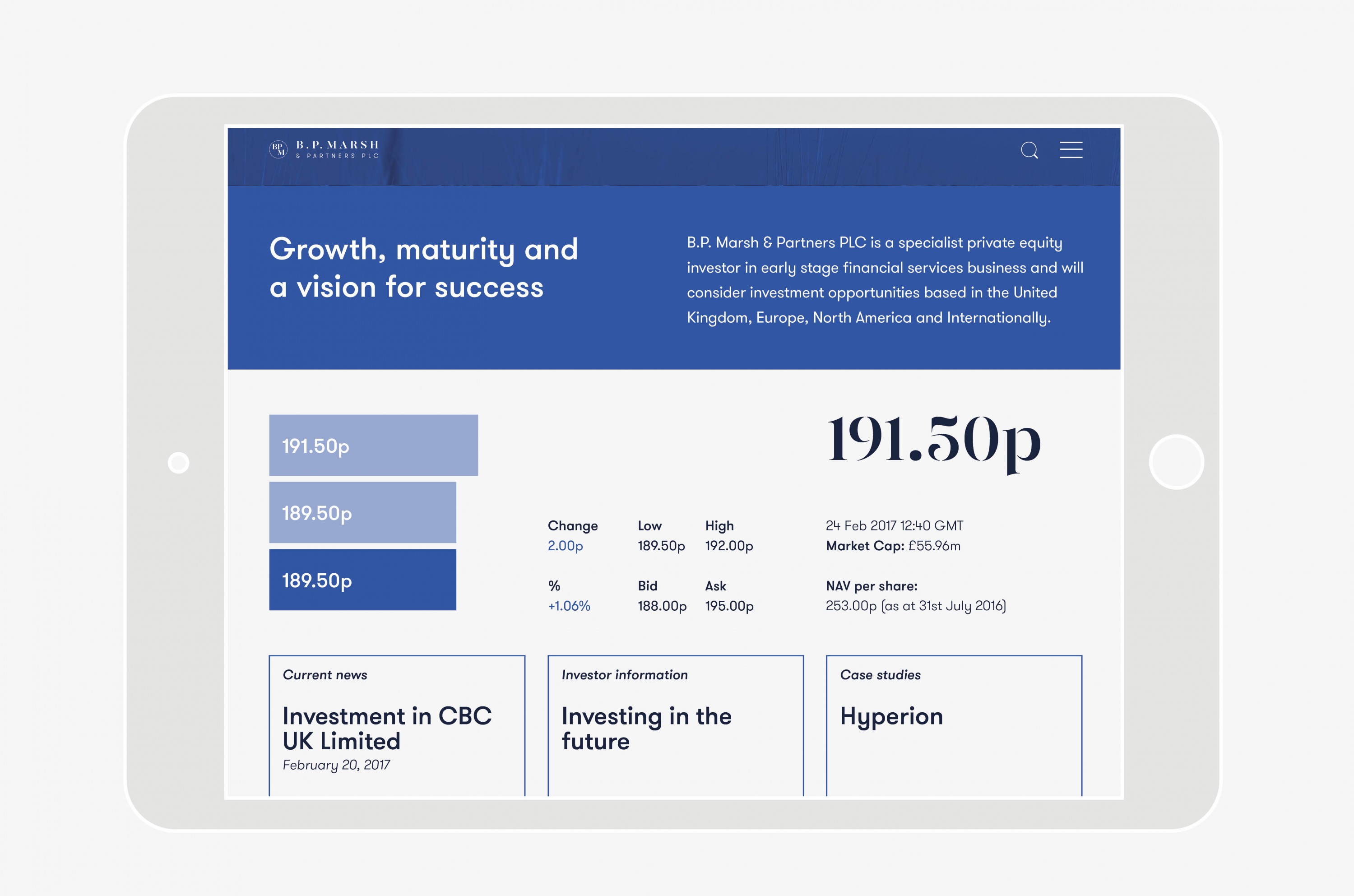Click the February 20, 2017 date
The height and width of the screenshot is (896, 1354).
click(x=336, y=765)
